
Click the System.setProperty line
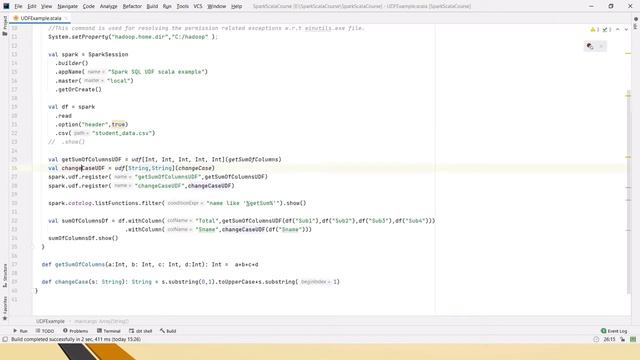point(133,37)
